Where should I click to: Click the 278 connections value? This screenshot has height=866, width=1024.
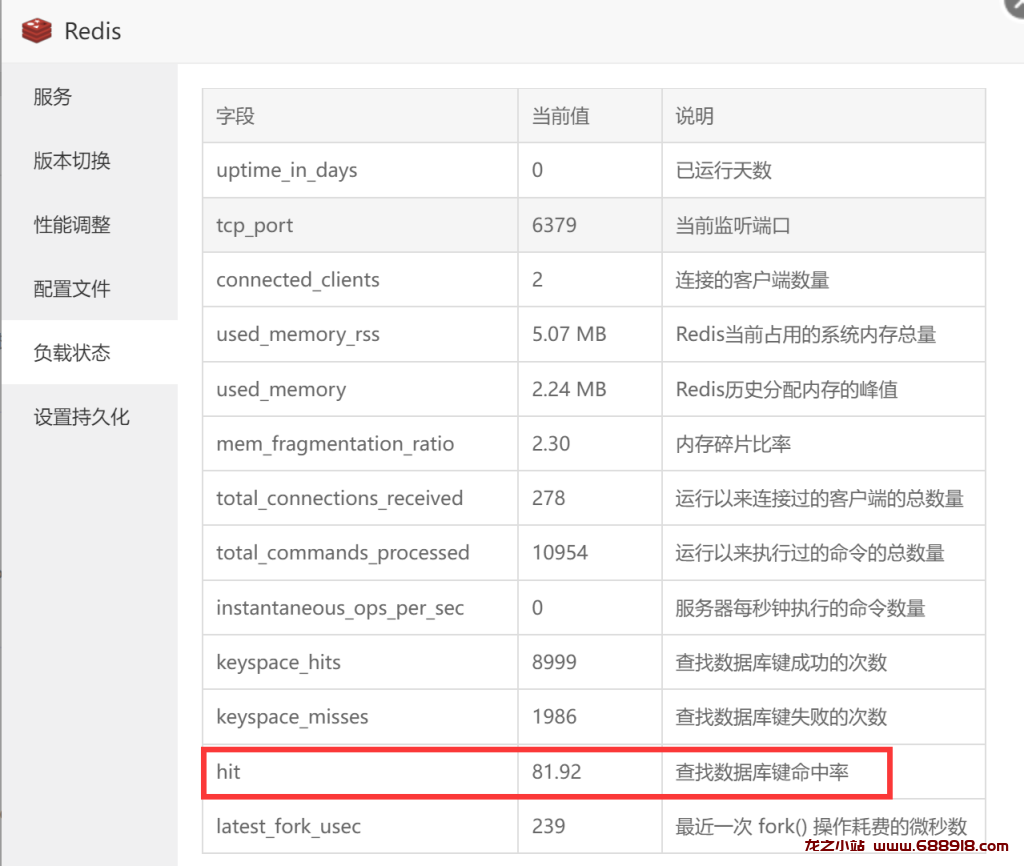(548, 498)
